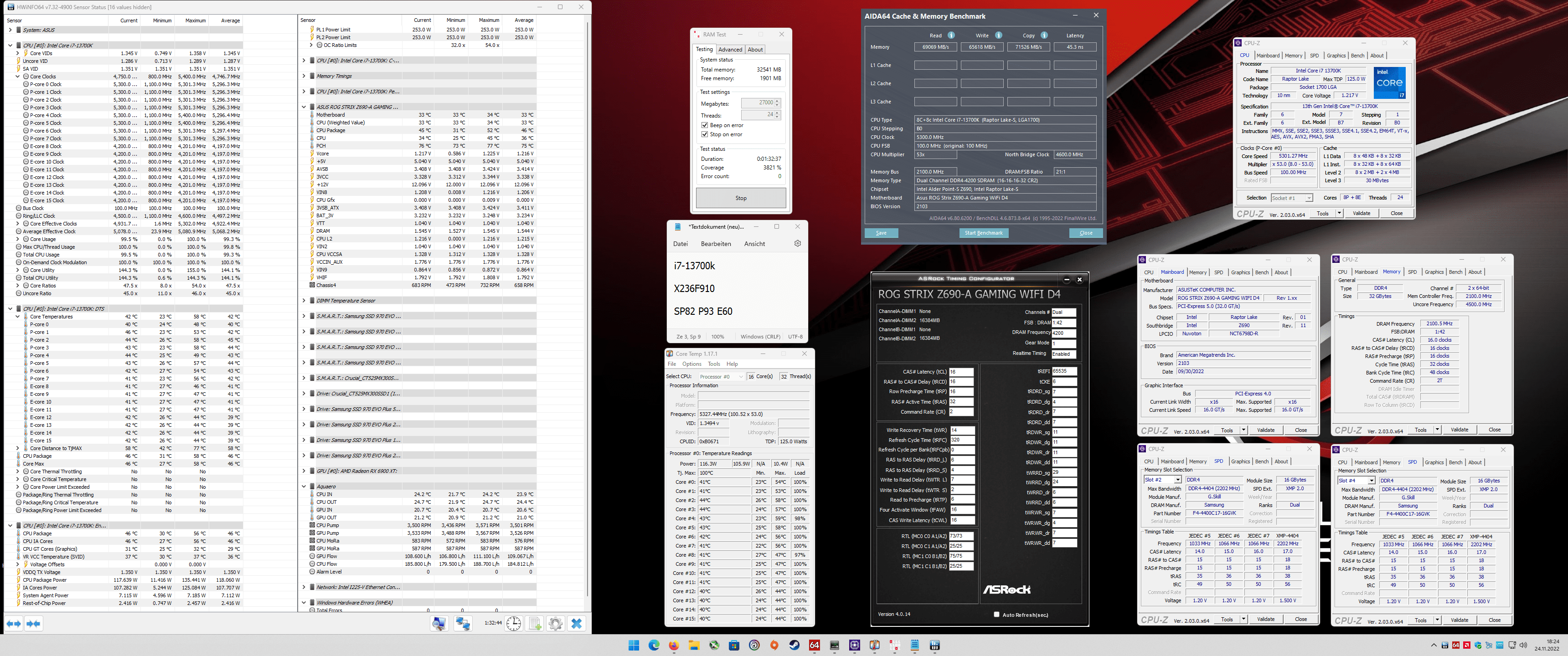Open volume speaker tray icon
Screen dimensions: 1568x656
point(1524,645)
